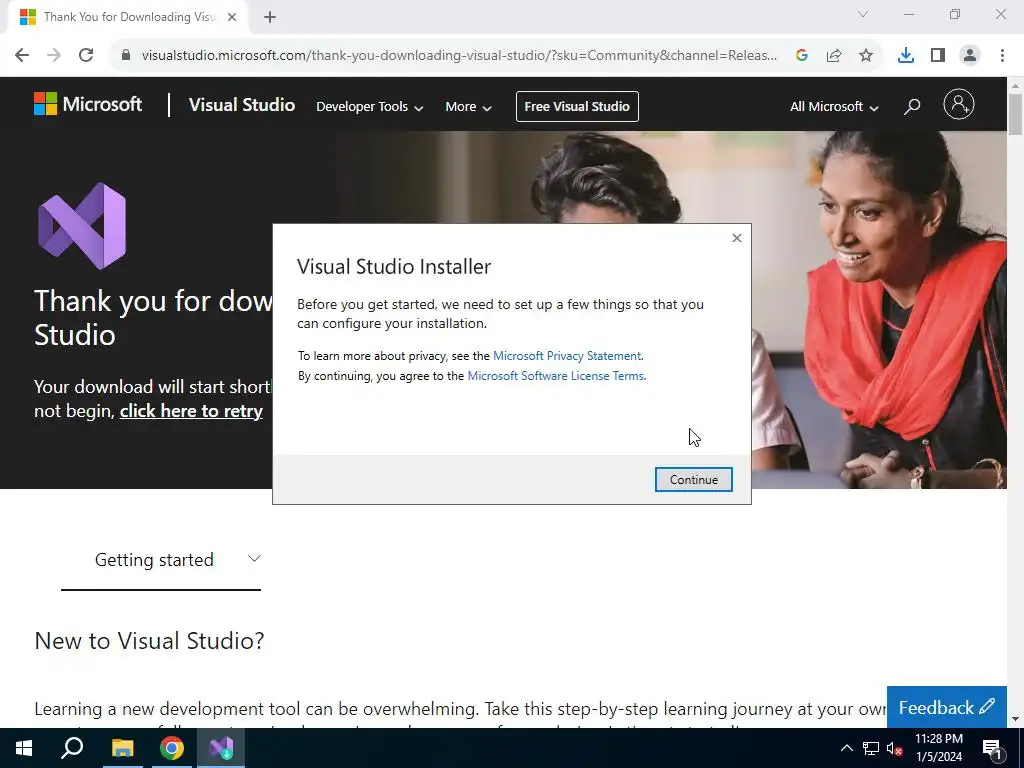Expand the Developer Tools menu
1024x768 pixels.
pos(370,106)
